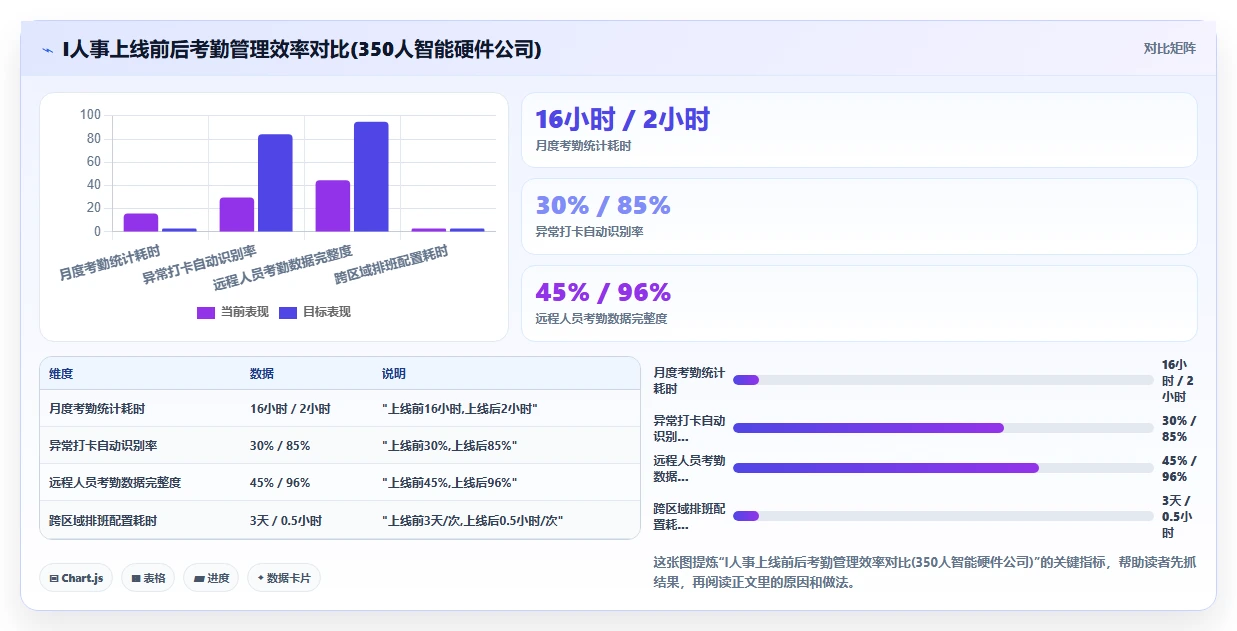1237x631 pixels.
Task: Click table cell 异常打卡自动识别率
Action: [x=103, y=445]
